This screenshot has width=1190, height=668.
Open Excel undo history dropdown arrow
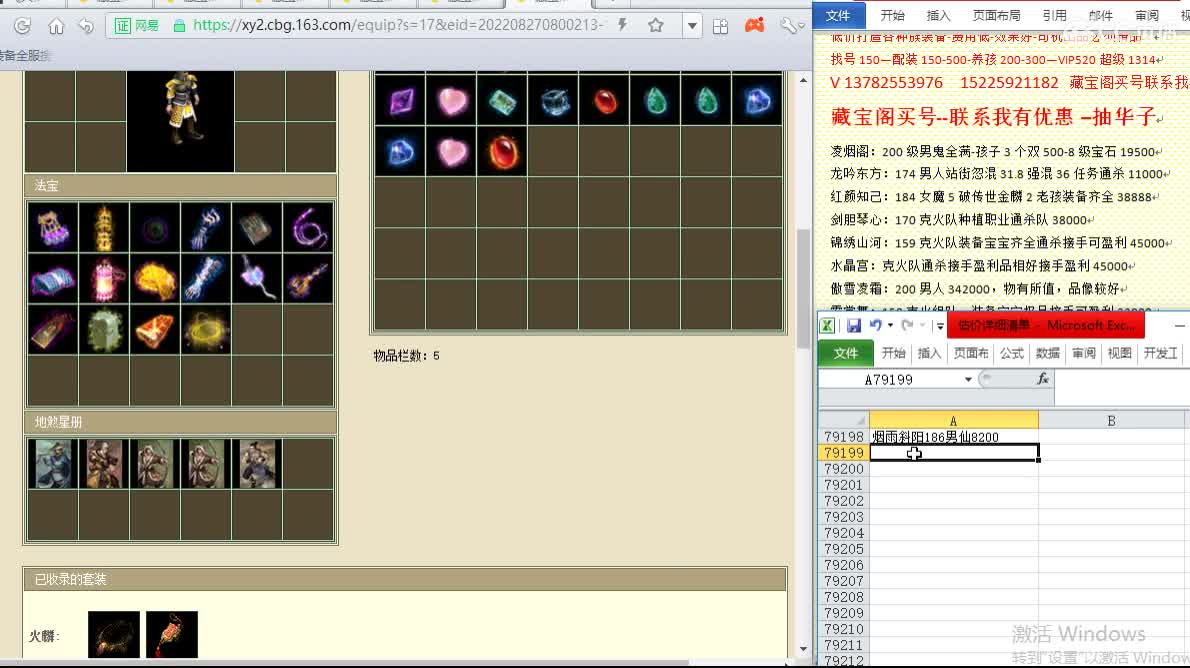coord(890,326)
